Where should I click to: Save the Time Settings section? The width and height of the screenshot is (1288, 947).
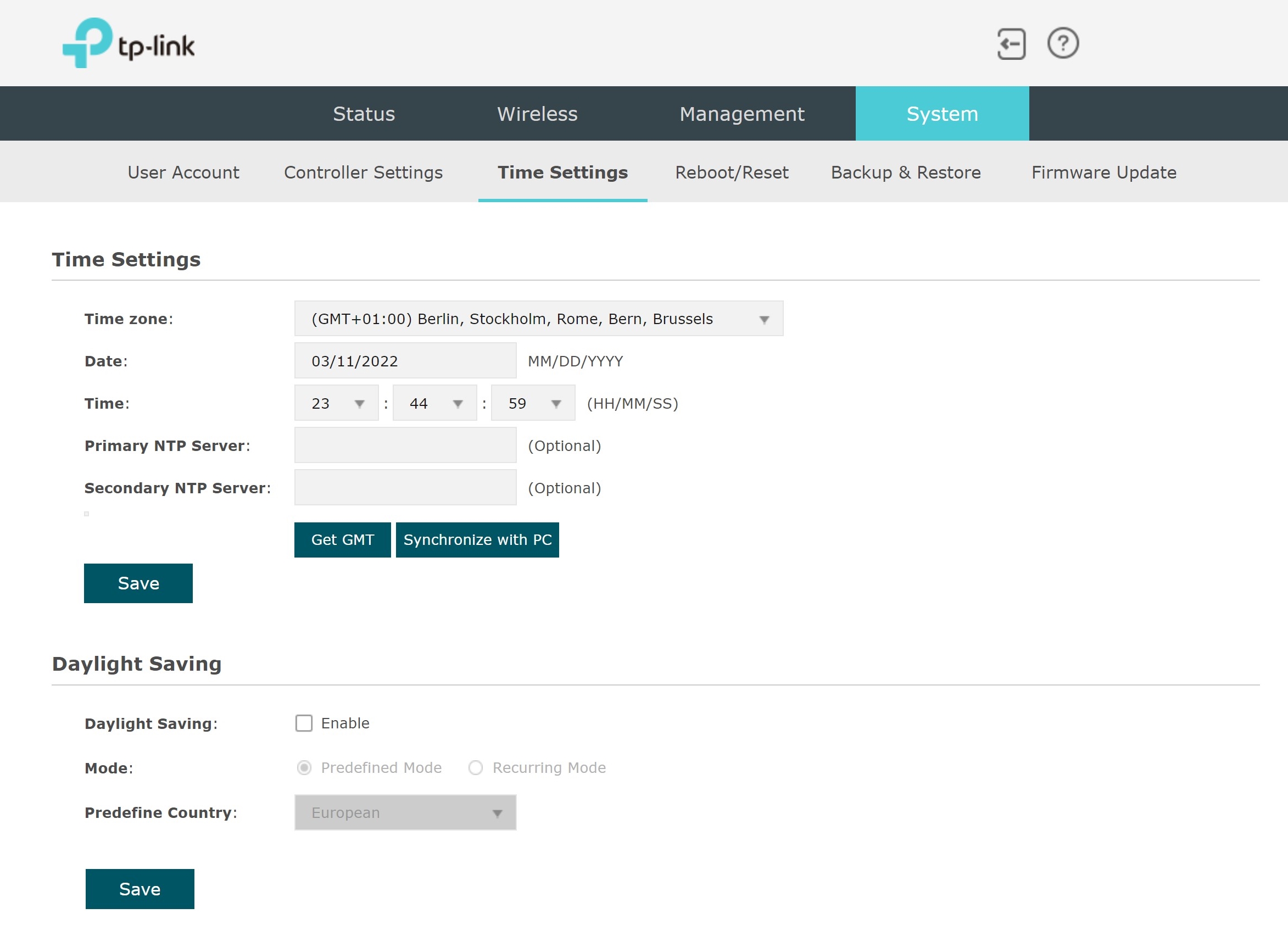coord(138,583)
